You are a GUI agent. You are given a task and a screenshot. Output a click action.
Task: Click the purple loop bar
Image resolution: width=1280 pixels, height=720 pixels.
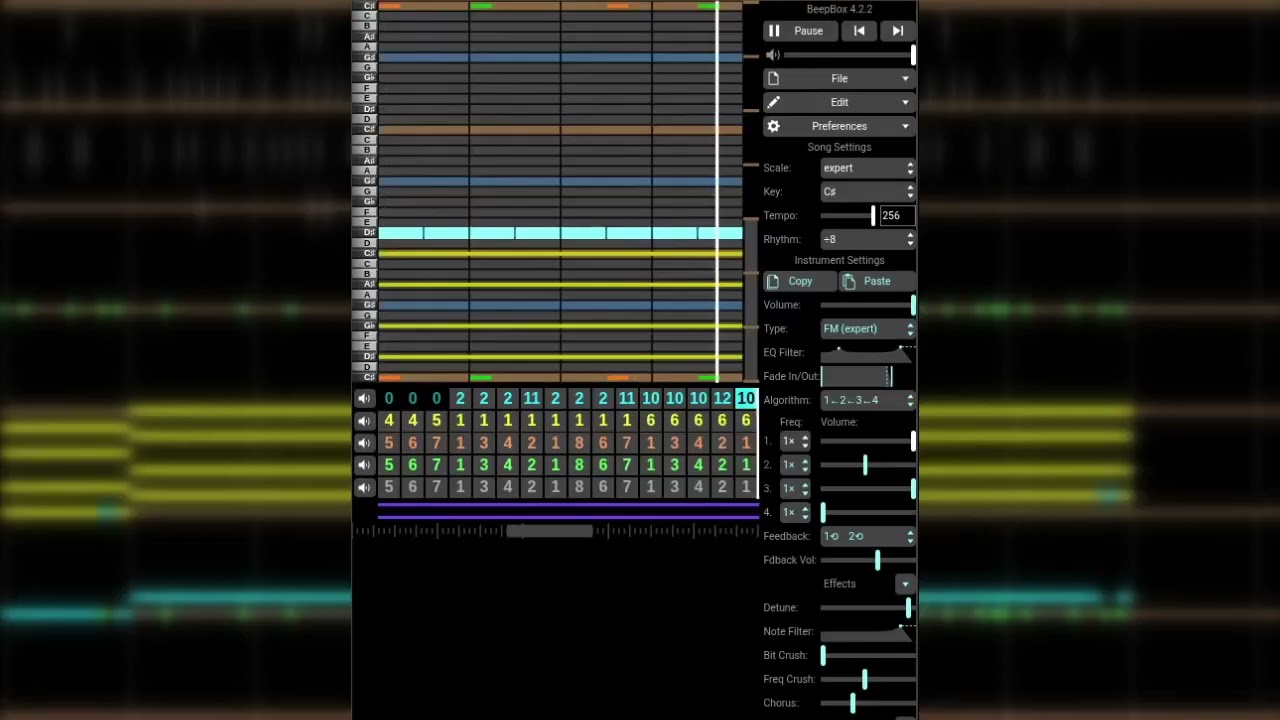(x=568, y=510)
